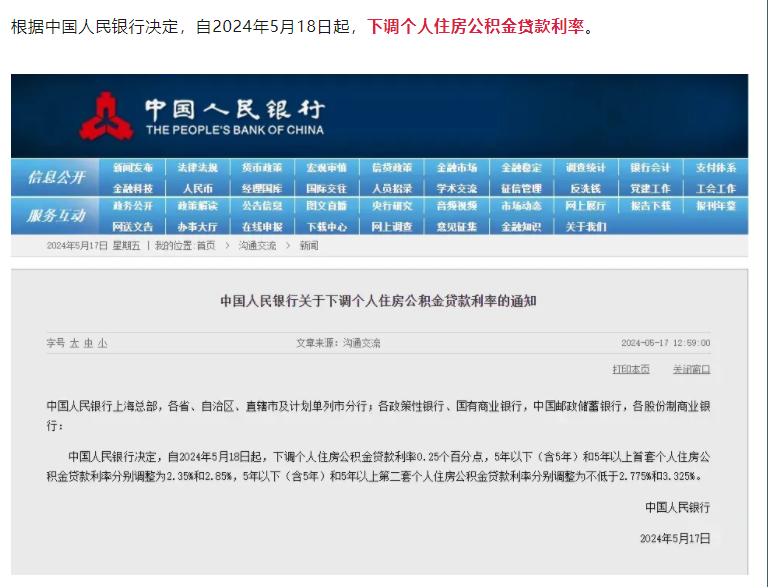
Task: Open the 音频视频 item
Action: (456, 206)
